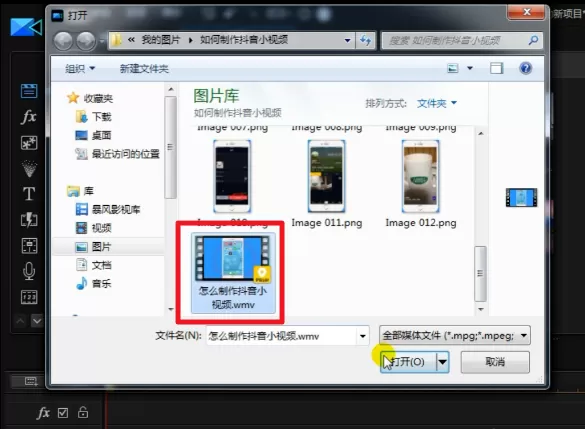Screen dimensions: 585x429
Task: Expand the address bar history dropdown
Action: [x=347, y=40]
